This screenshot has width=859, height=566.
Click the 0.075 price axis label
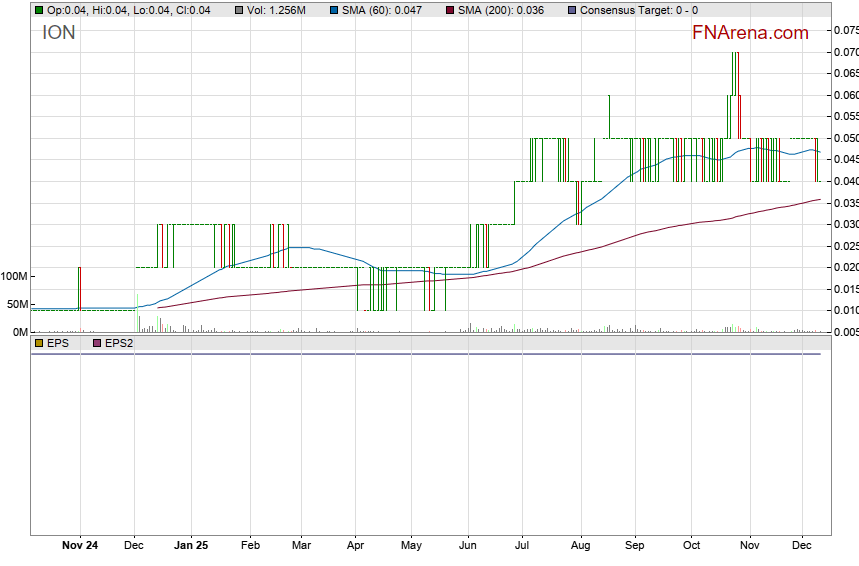[x=844, y=30]
